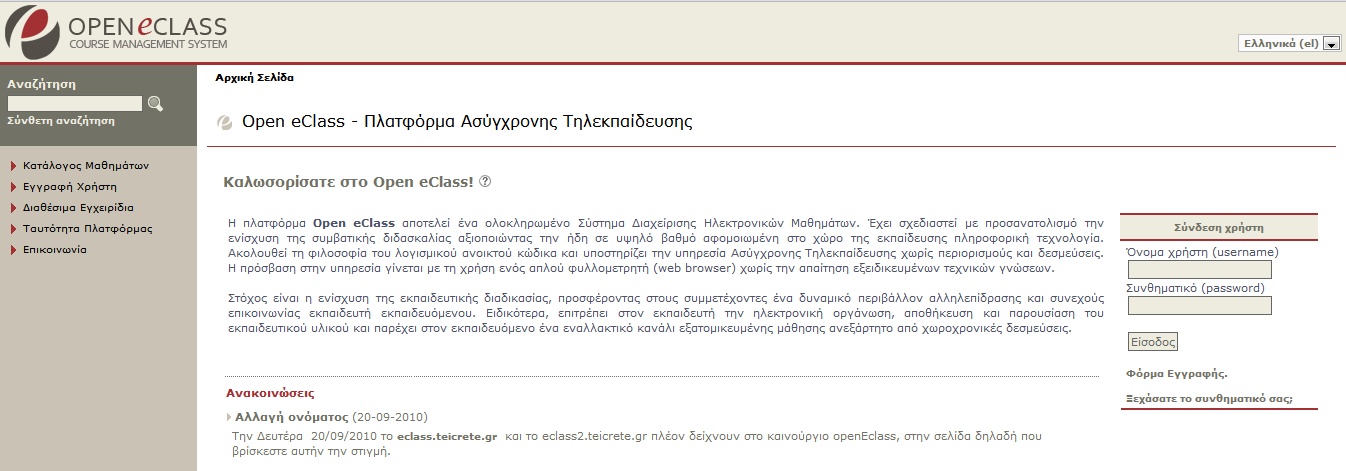Open Ταυτότητα Πλατφόρμας from side menu
Viewport: 1346px width, 471px height.
(88, 229)
